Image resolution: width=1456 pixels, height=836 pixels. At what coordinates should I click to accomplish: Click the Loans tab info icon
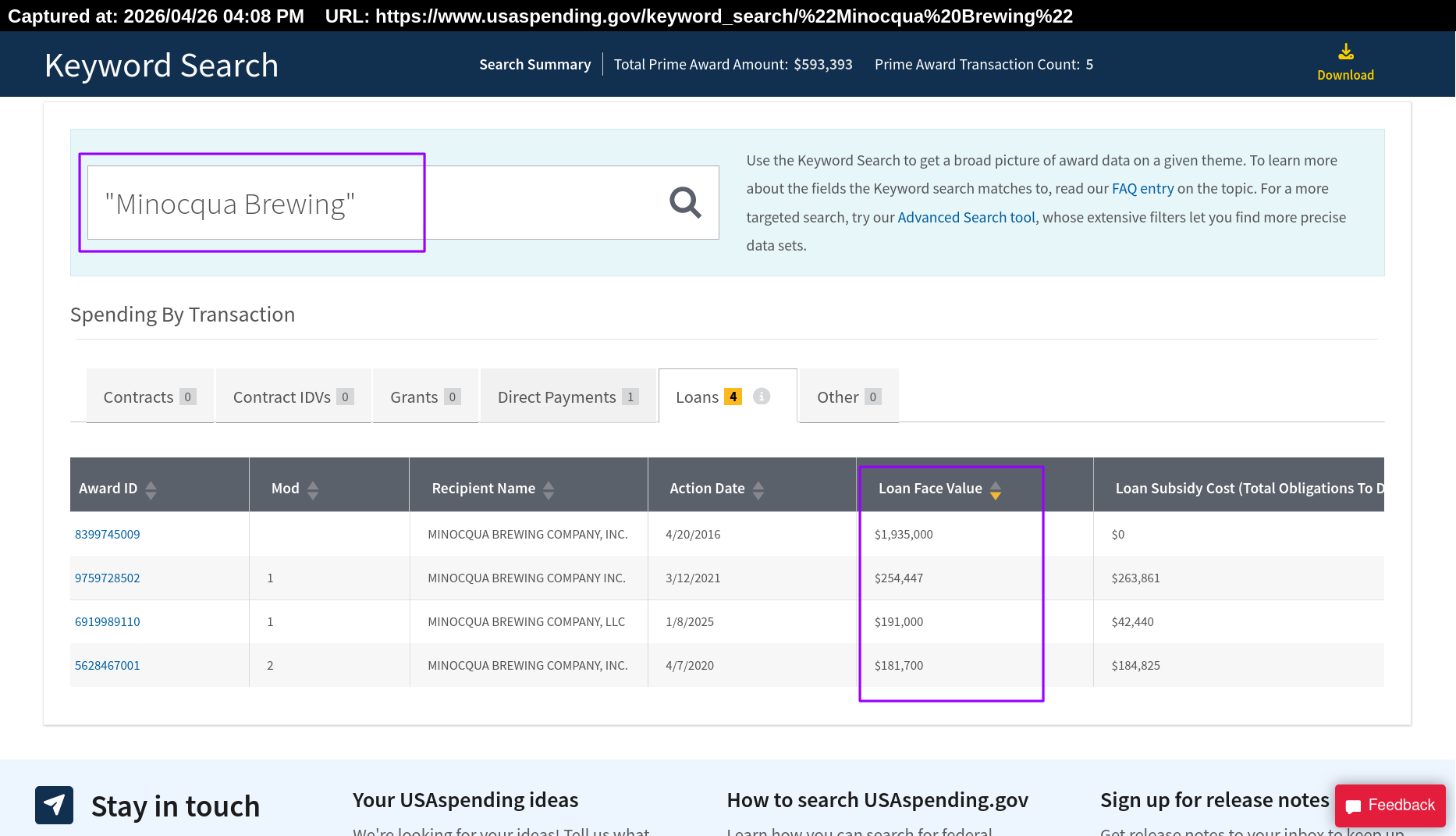tap(762, 397)
